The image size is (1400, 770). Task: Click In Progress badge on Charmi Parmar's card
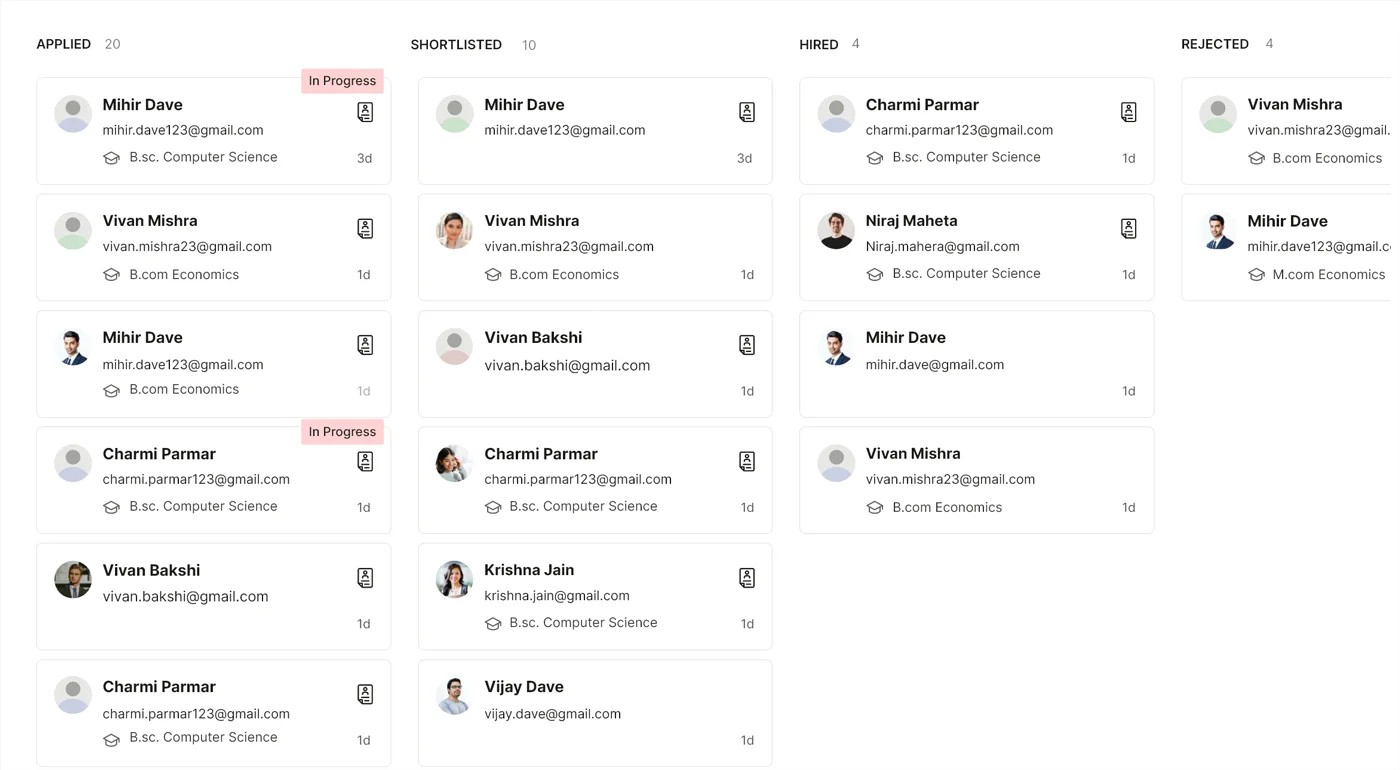(342, 432)
